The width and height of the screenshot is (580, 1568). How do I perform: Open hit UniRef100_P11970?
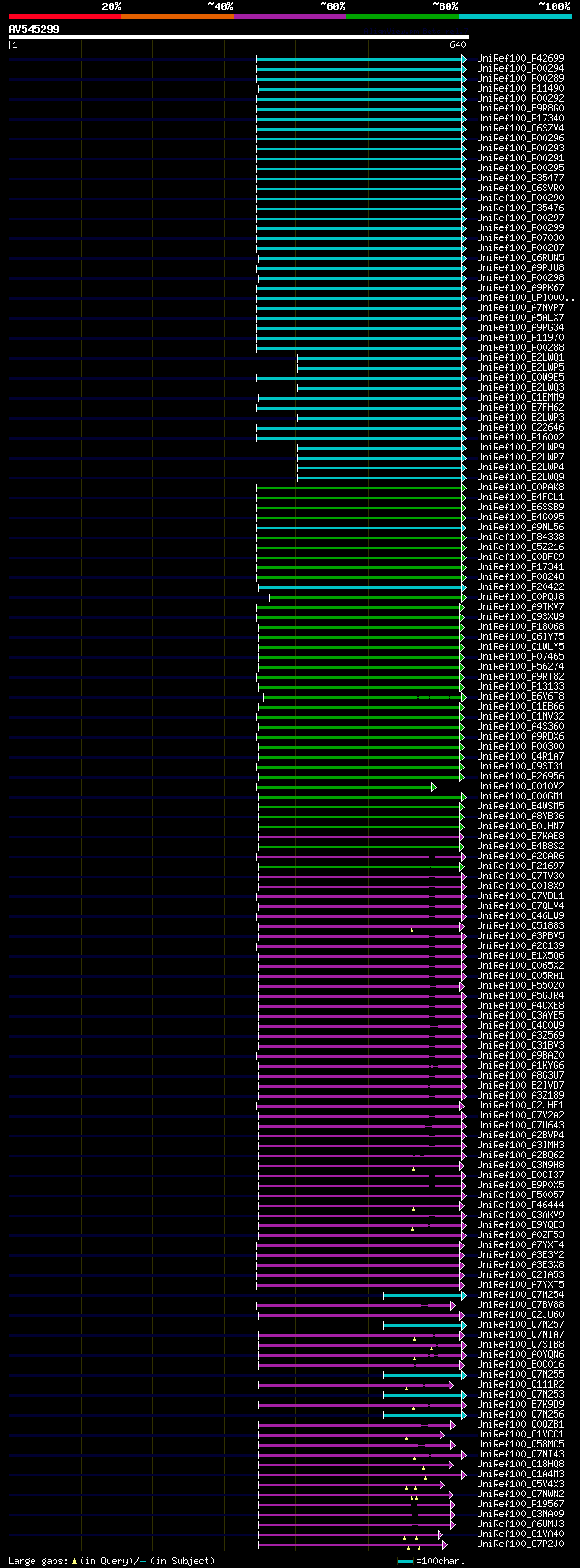pyautogui.click(x=520, y=337)
